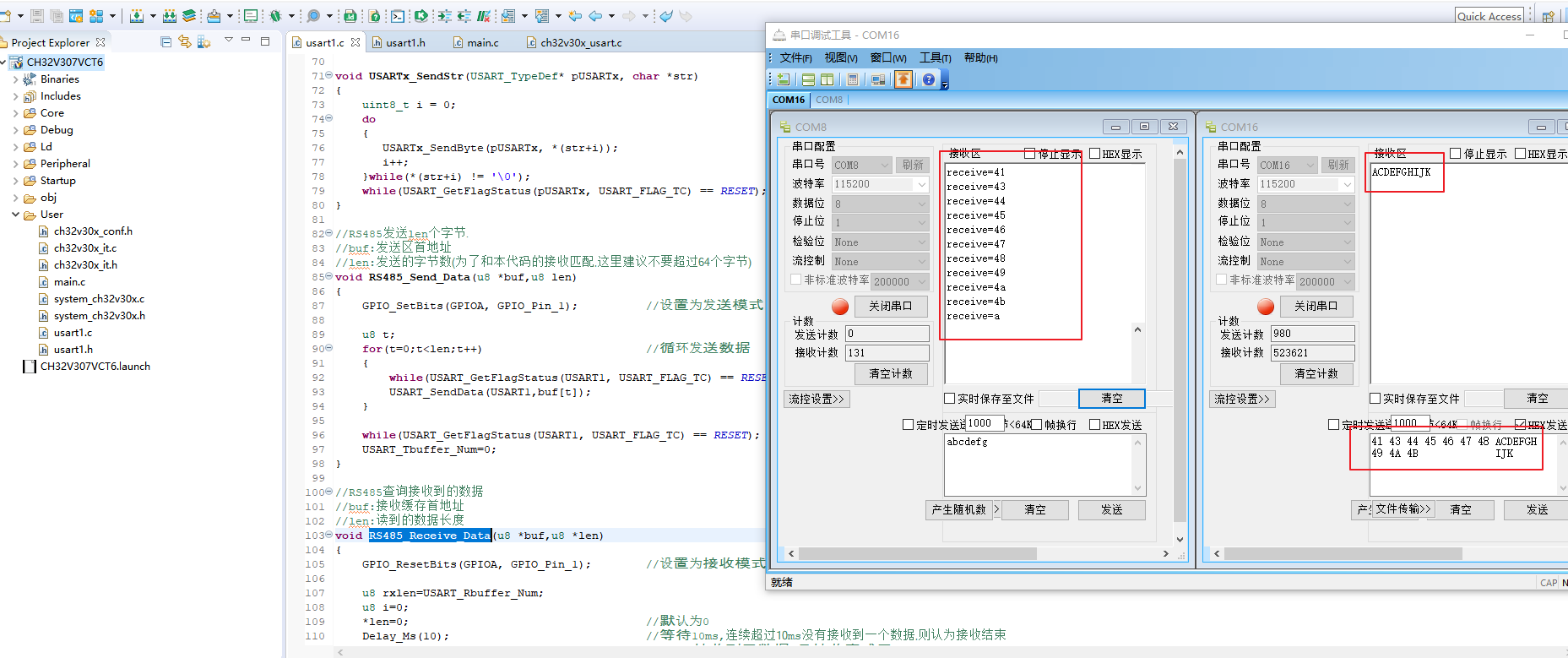Click computer devices icon in serial tool toolbar

pyautogui.click(x=878, y=79)
